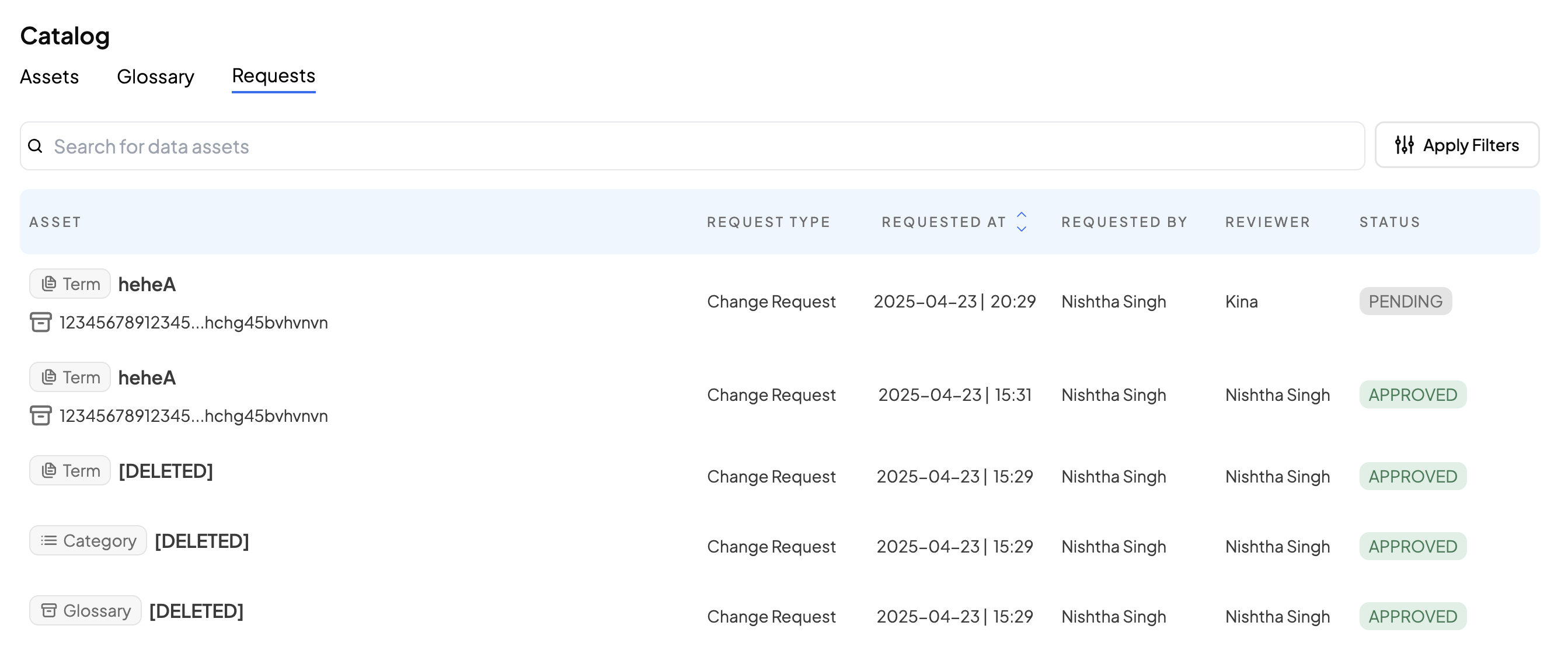1568x657 pixels.
Task: Click the PENDING status badge
Action: [1405, 301]
